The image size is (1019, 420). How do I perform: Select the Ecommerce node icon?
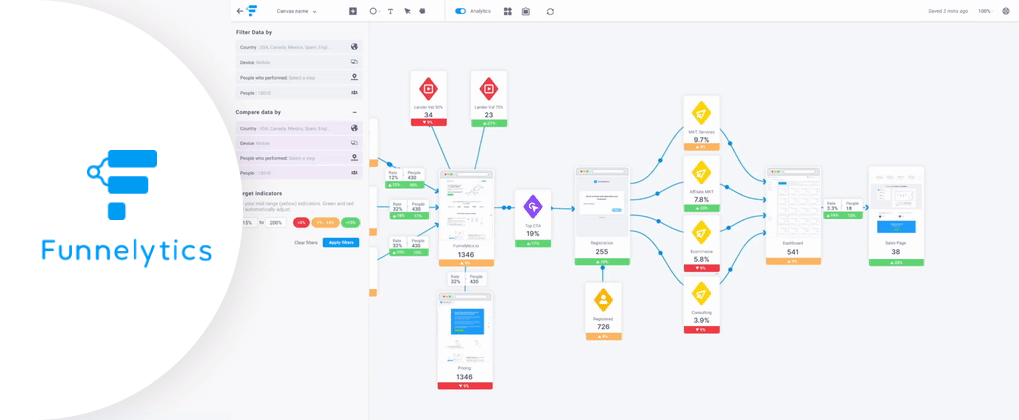point(701,232)
